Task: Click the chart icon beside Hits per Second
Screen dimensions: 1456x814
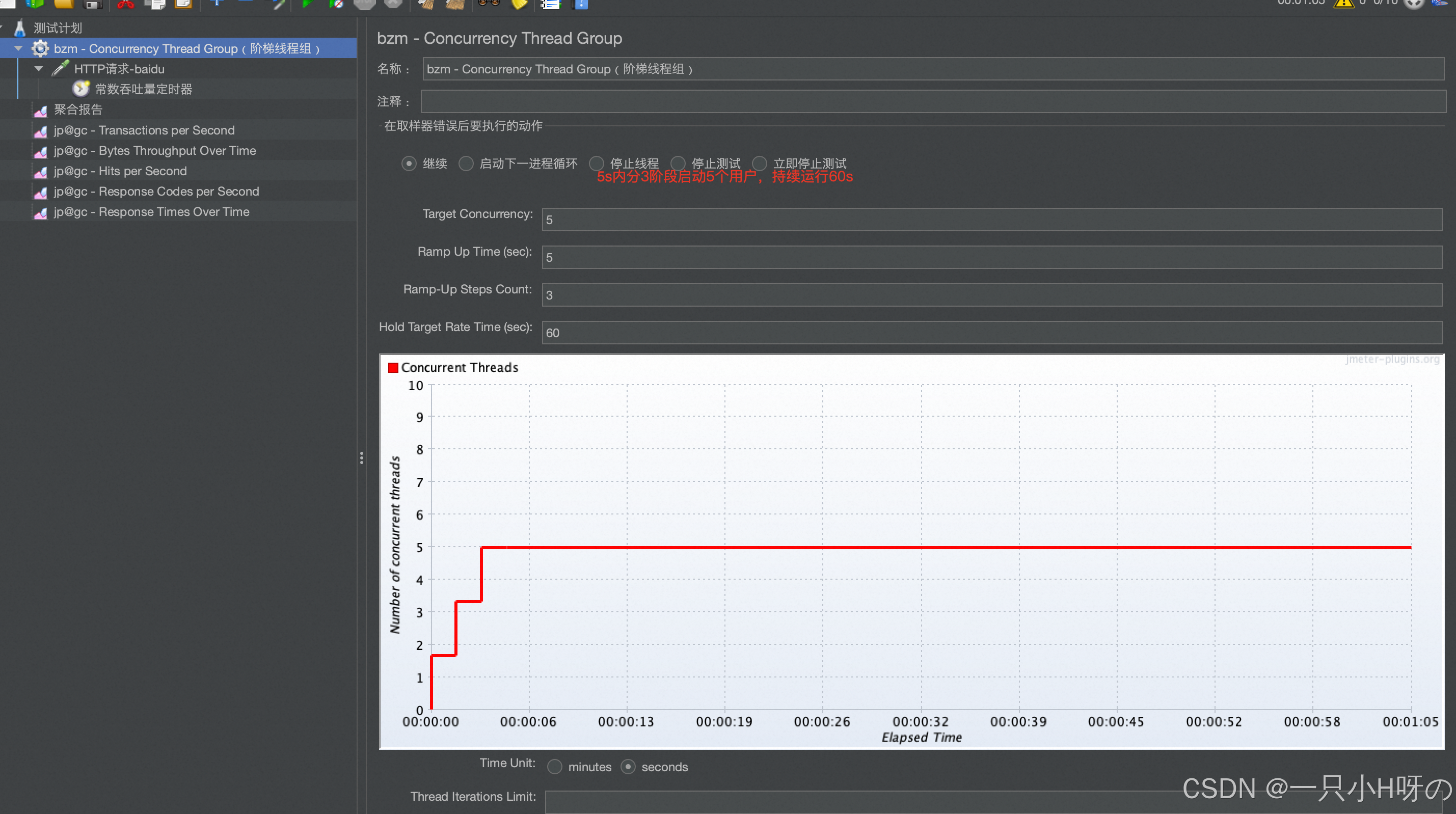Action: [40, 172]
